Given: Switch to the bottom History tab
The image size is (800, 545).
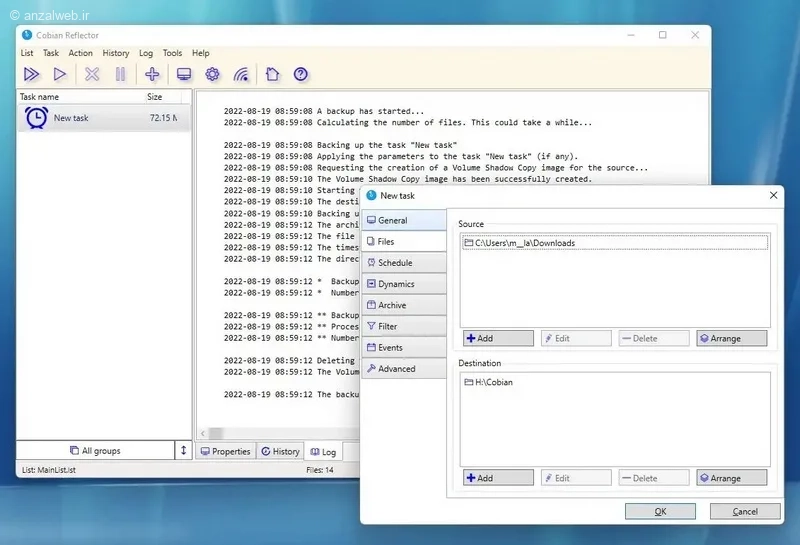Looking at the screenshot, I should [280, 452].
